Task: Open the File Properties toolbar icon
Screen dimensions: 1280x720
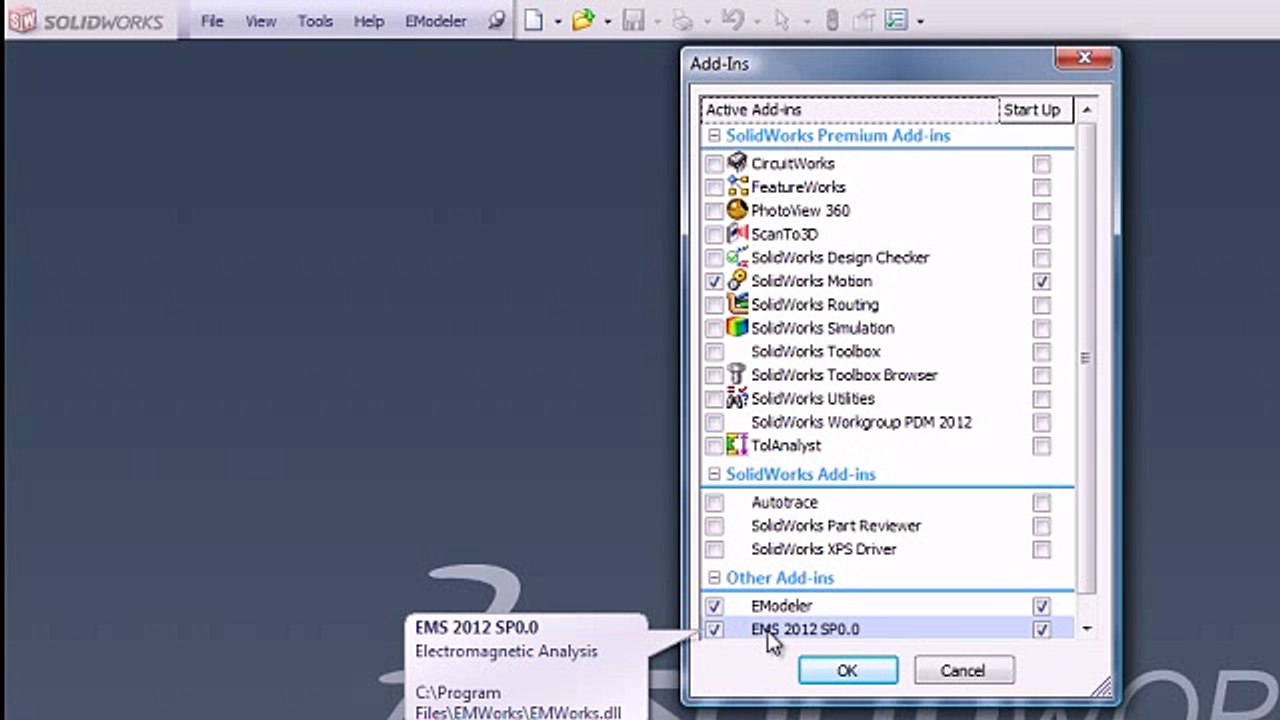Action: pyautogui.click(x=864, y=20)
